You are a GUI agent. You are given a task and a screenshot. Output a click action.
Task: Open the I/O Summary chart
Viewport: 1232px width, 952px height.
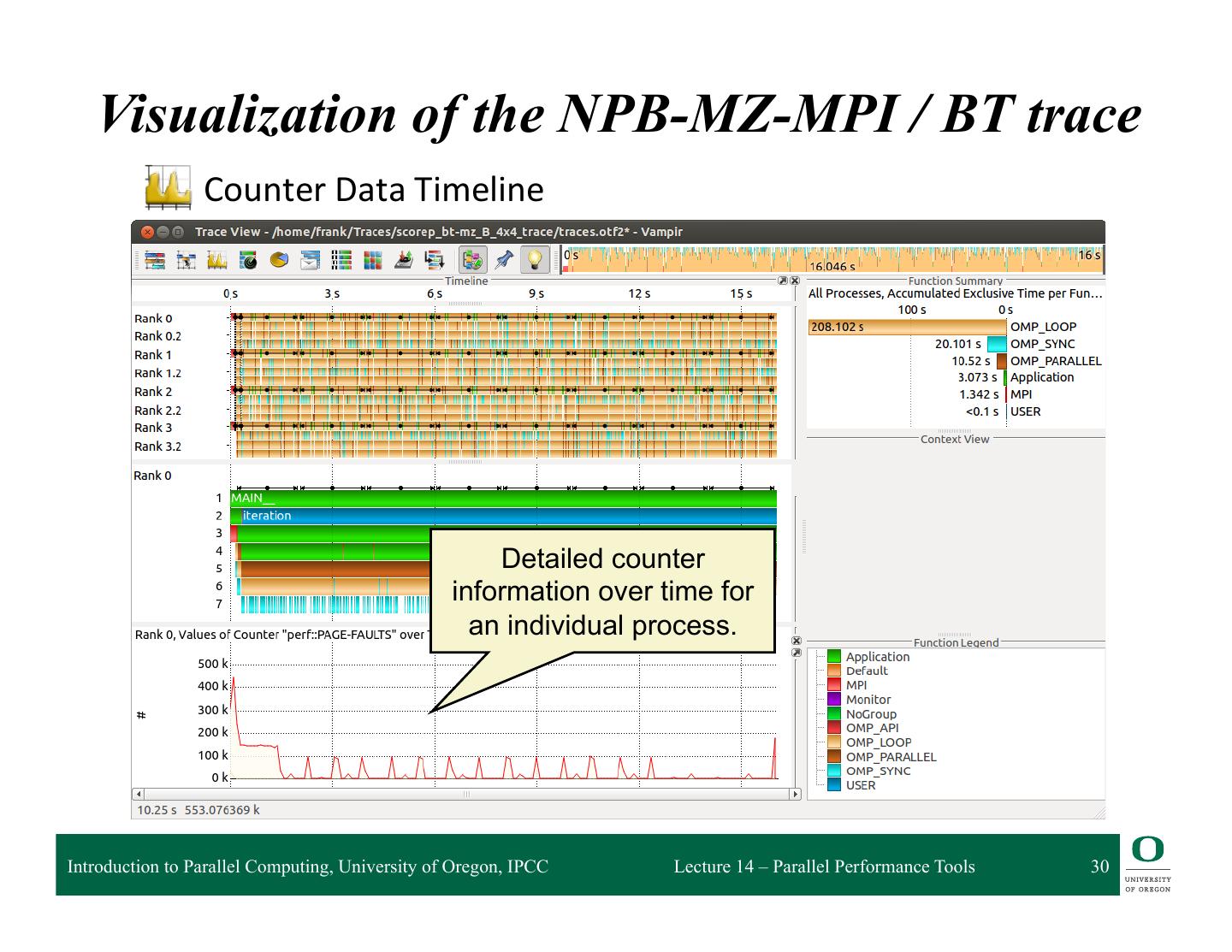pyautogui.click(x=404, y=260)
